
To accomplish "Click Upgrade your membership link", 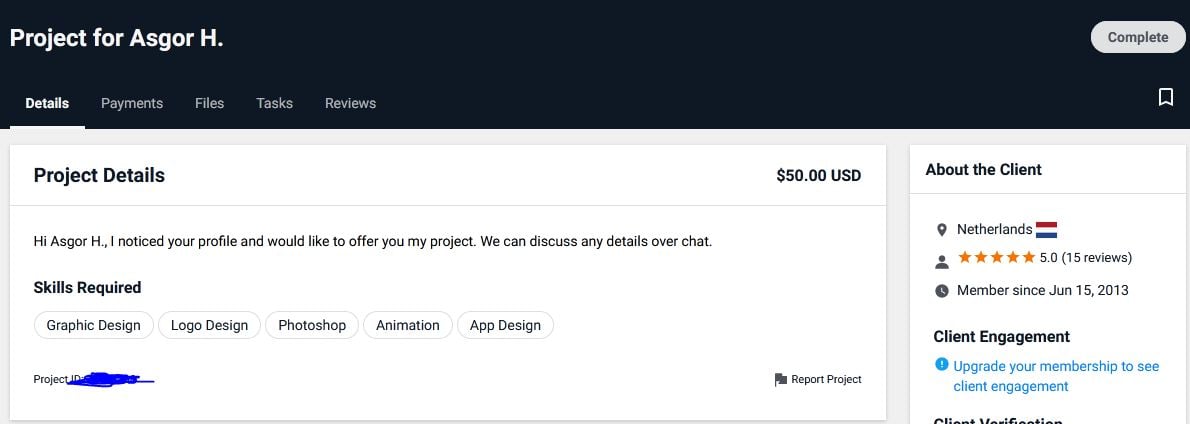I will point(1056,376).
